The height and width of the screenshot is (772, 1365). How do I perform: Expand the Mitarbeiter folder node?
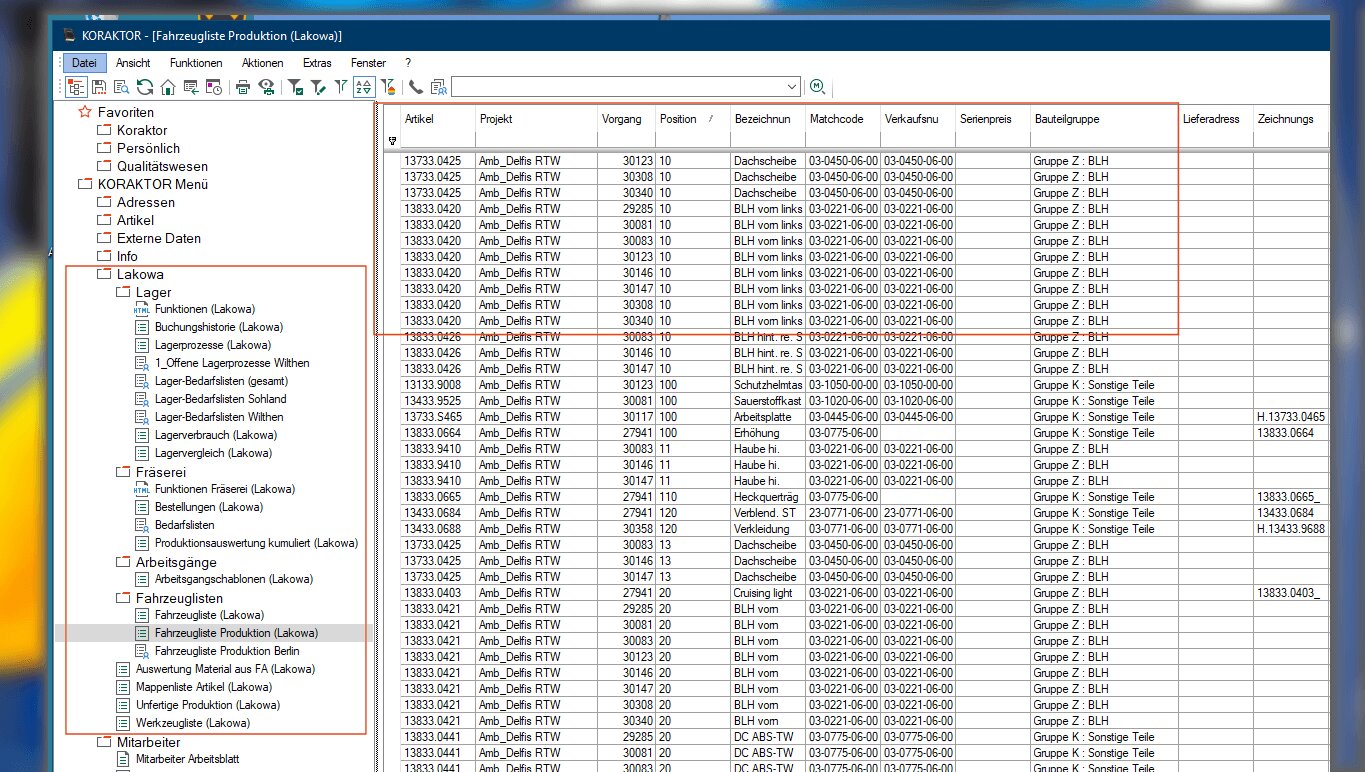tap(105, 742)
